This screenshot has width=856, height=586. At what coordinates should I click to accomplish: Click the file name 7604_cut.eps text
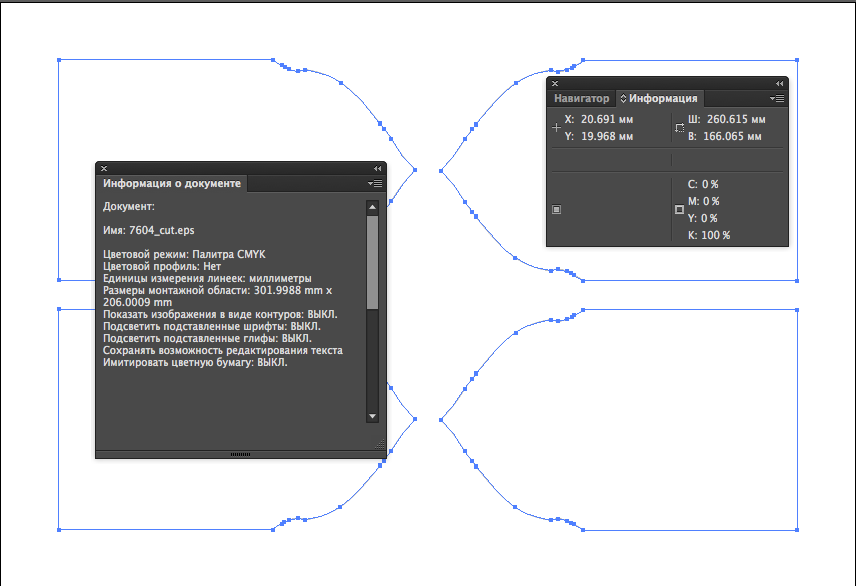click(x=162, y=230)
